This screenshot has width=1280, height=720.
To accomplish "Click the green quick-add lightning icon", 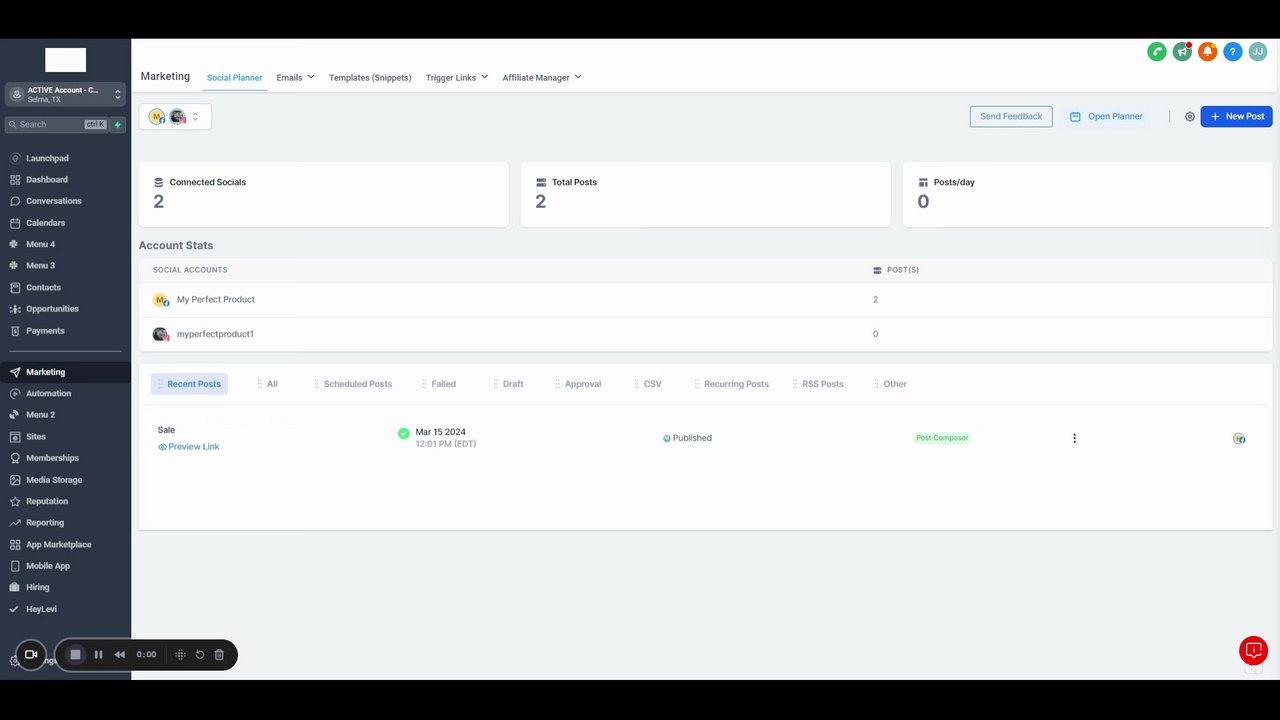I will pyautogui.click(x=118, y=125).
